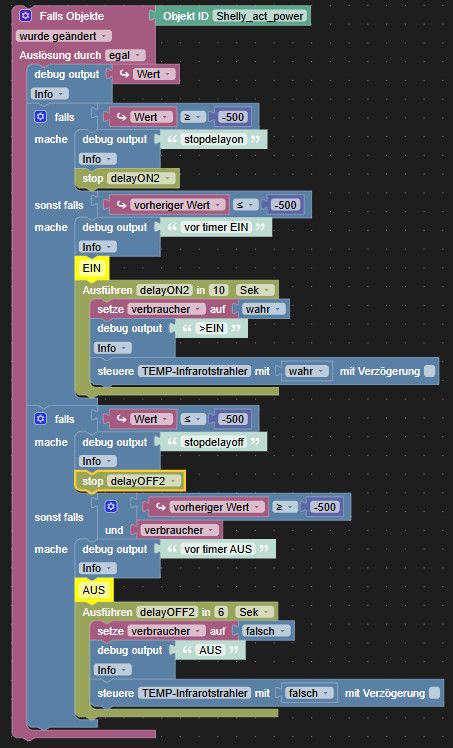
Task: Open the mutator gear on first falls block
Action: tap(41, 116)
